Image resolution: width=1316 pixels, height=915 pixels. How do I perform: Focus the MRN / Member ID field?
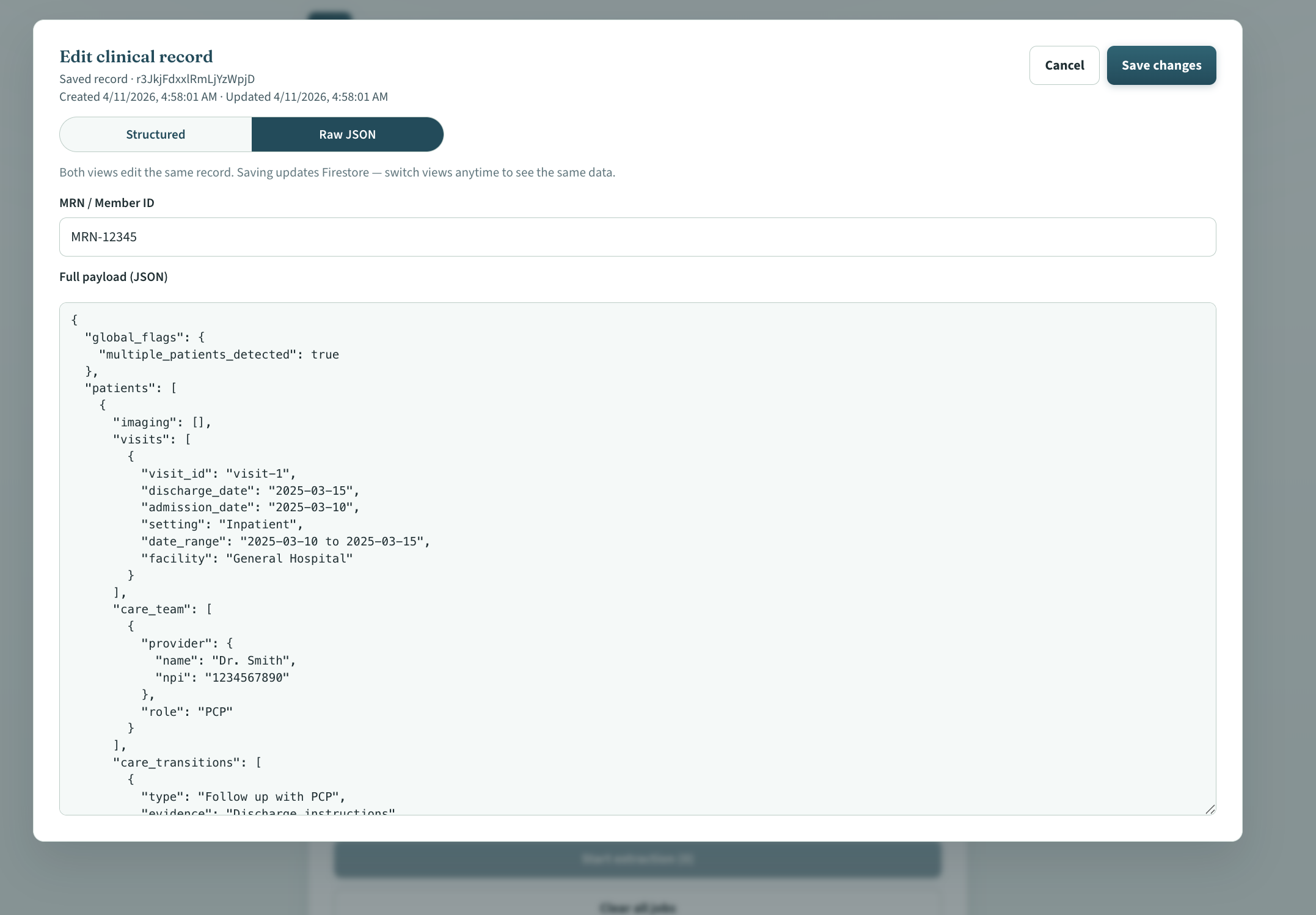pos(637,237)
